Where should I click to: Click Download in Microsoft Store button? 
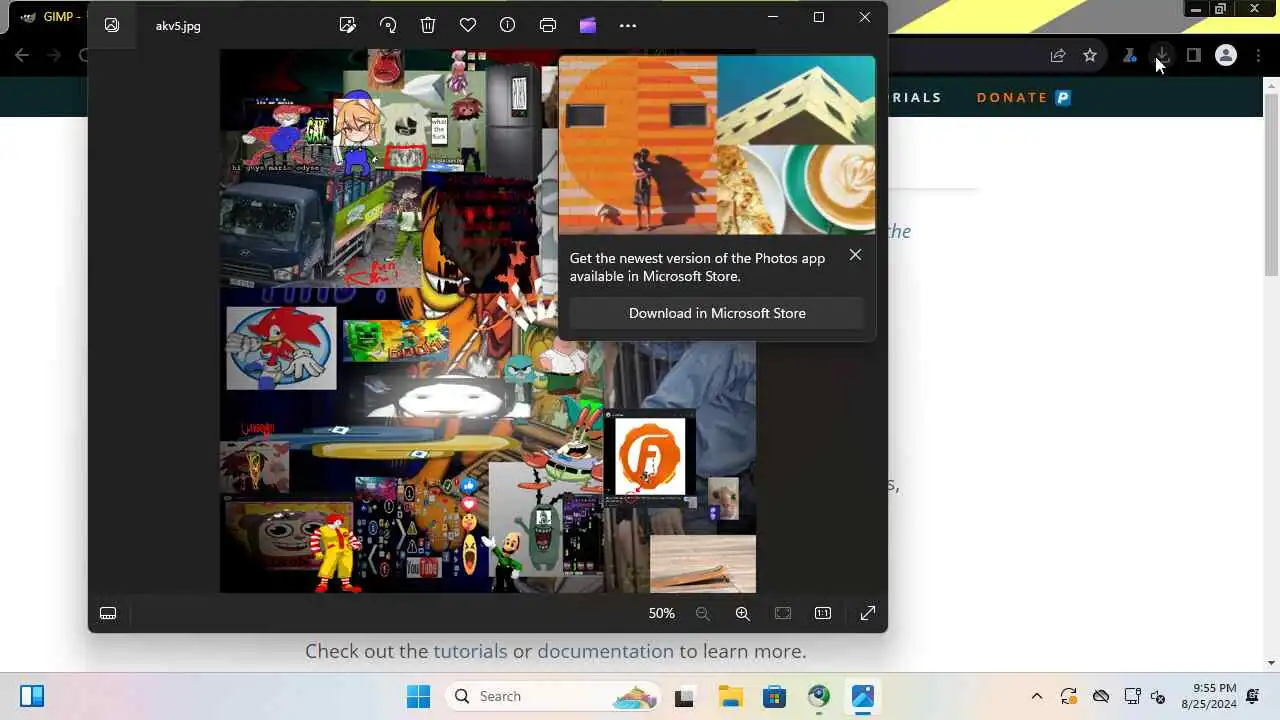pos(717,313)
